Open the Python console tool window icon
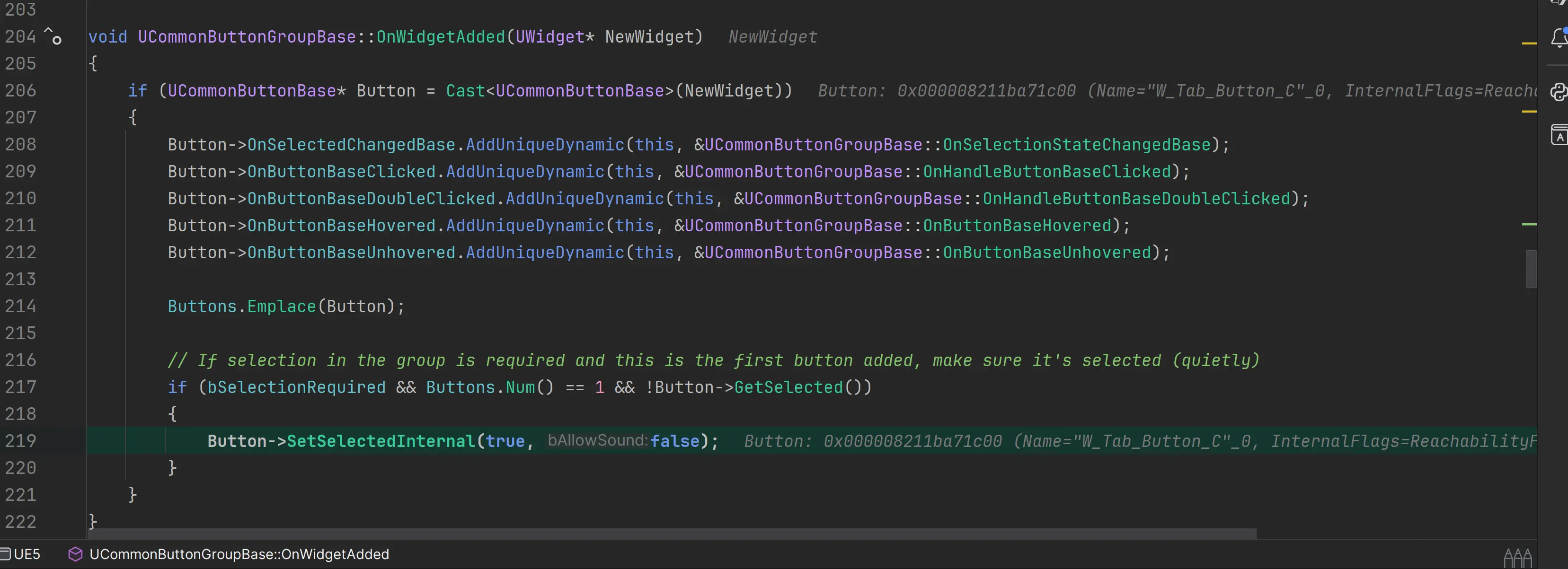Screen dimensions: 1568x569 point(1559,92)
